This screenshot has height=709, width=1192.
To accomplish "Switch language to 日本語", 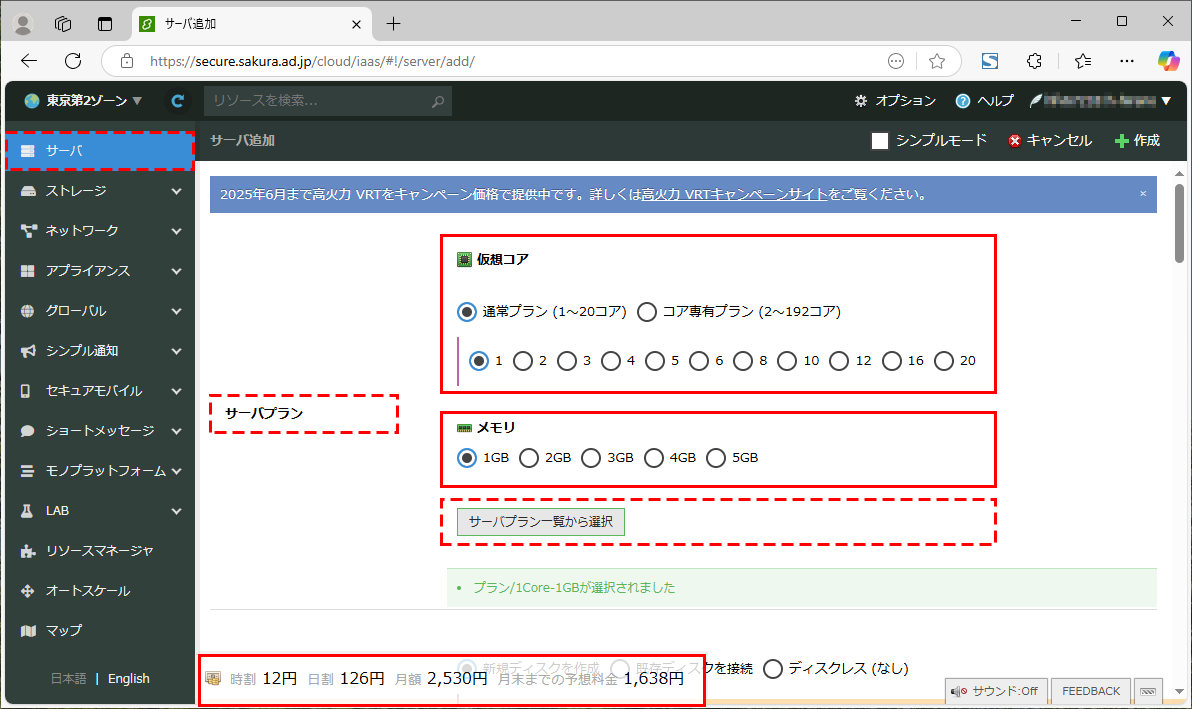I will tap(68, 679).
